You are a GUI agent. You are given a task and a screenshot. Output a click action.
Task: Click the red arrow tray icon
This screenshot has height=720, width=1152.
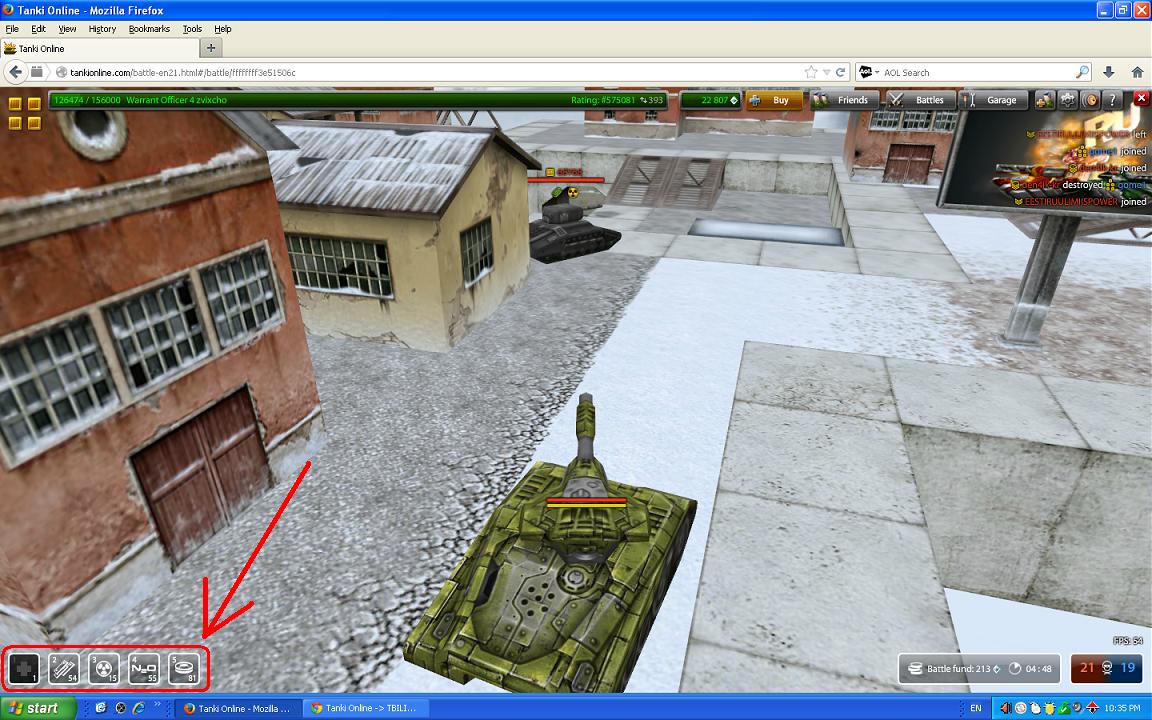click(x=1092, y=708)
